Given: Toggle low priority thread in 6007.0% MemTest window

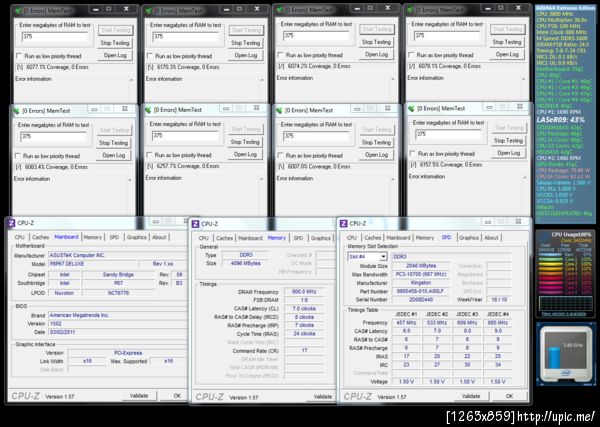Looking at the screenshot, I should [280, 156].
